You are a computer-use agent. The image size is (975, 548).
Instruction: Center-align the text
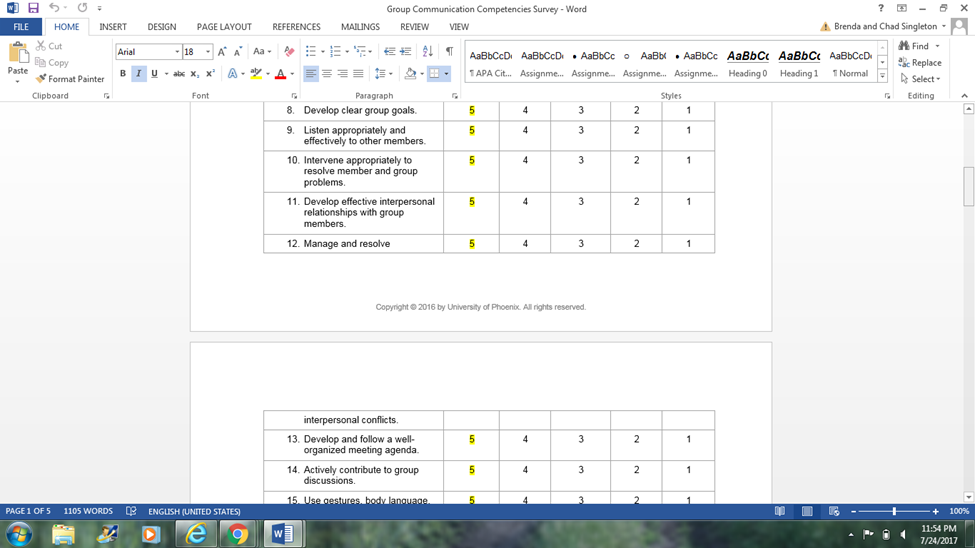(327, 74)
